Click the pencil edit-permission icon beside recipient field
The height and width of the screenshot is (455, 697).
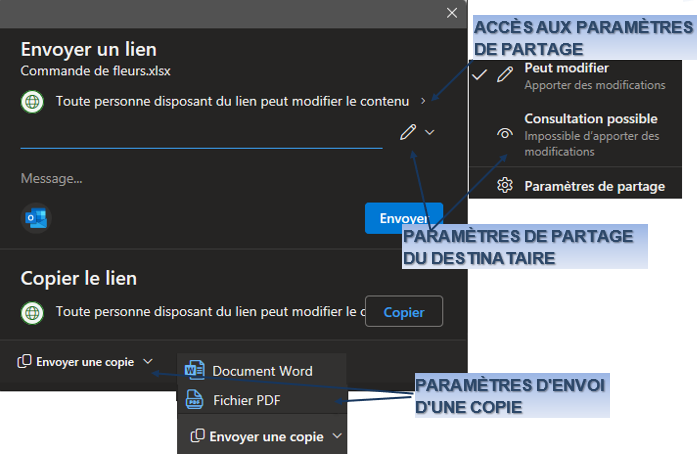(x=408, y=132)
